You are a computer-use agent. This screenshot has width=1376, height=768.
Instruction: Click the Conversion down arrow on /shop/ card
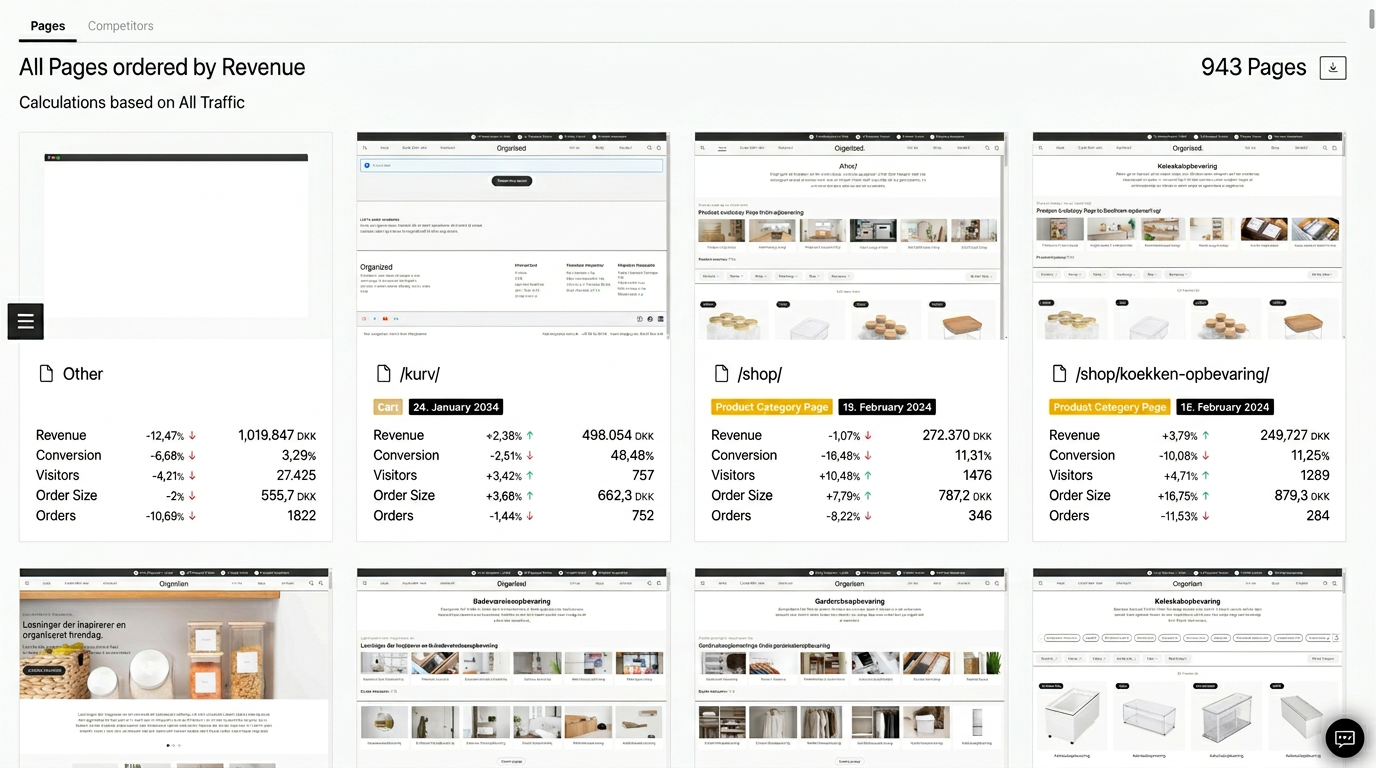[868, 455]
